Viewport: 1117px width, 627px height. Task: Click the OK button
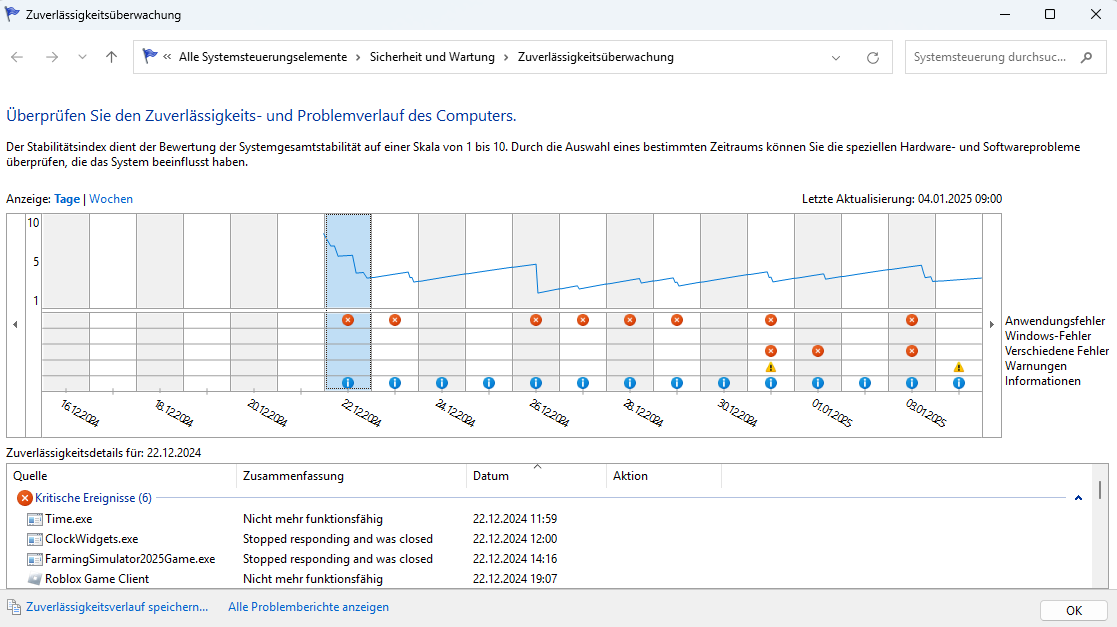coord(1074,611)
